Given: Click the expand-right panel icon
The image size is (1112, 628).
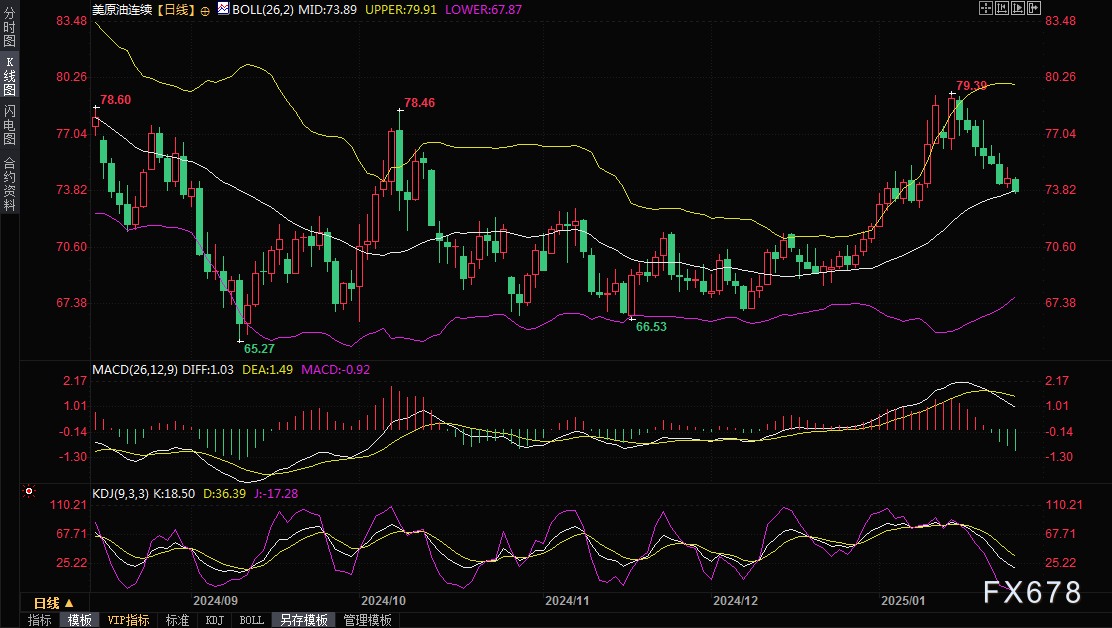Looking at the screenshot, I should point(1033,8).
